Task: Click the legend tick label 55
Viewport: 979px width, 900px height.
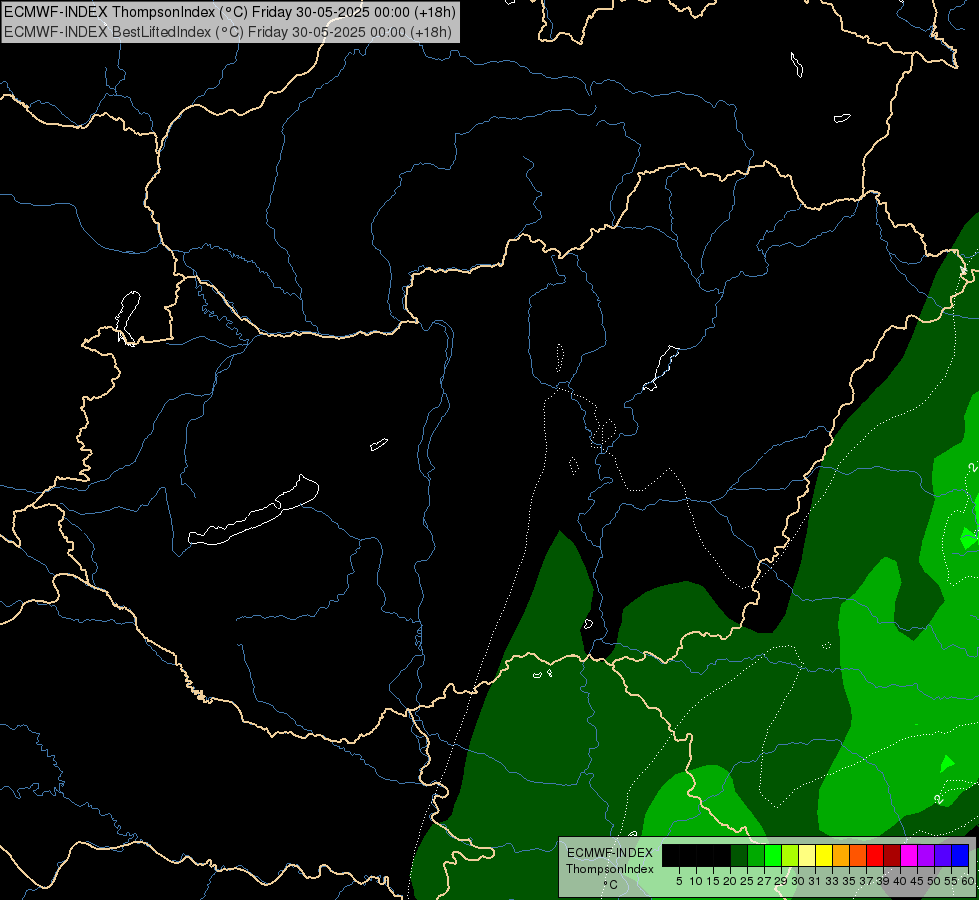Action: (951, 881)
